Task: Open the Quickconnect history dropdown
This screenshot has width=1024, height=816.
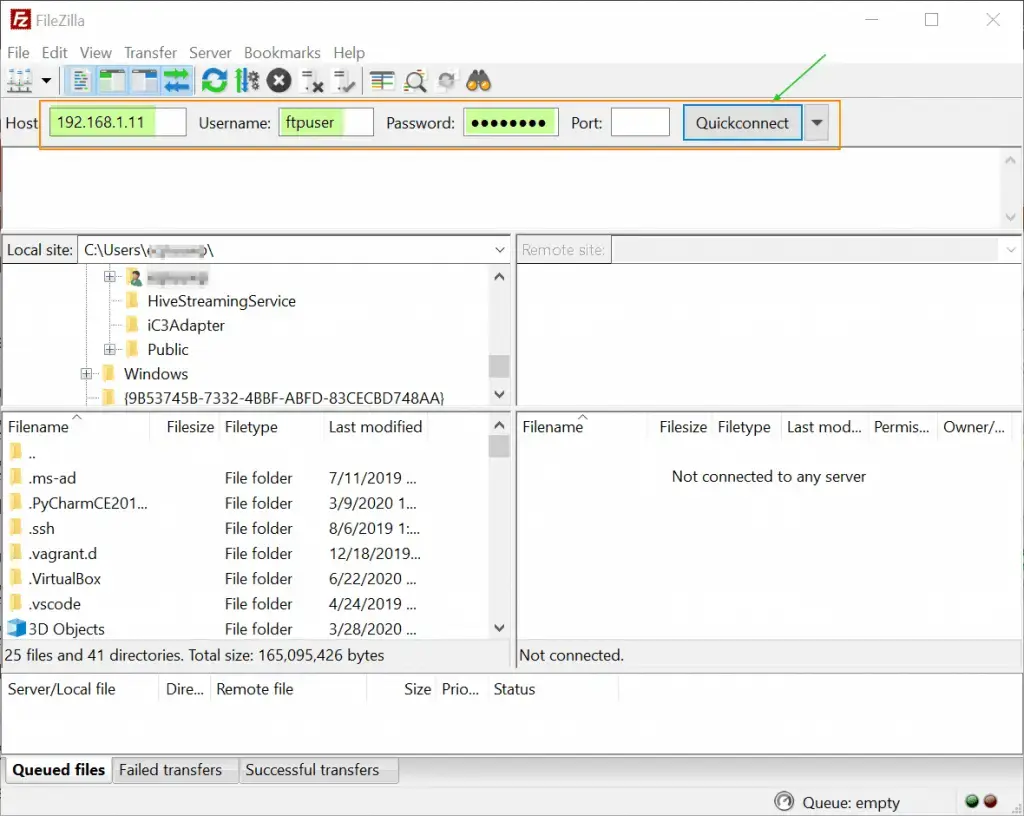Action: (817, 122)
